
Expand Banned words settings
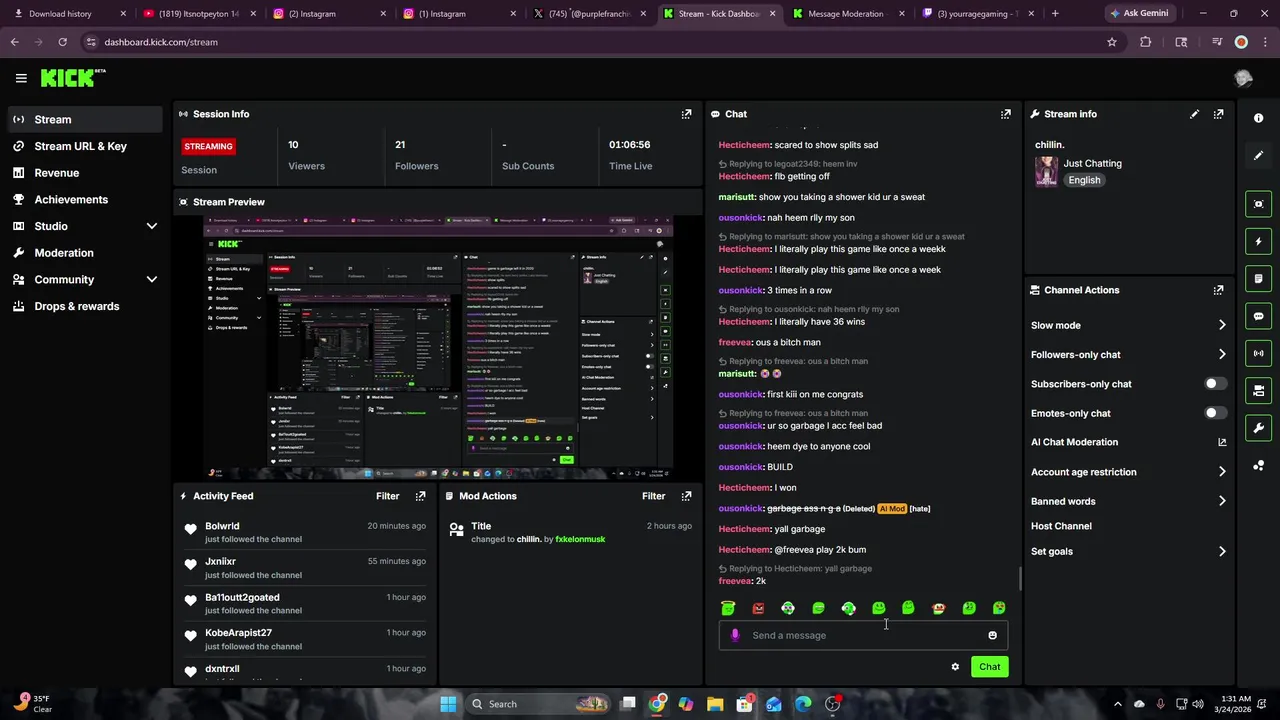point(1222,501)
